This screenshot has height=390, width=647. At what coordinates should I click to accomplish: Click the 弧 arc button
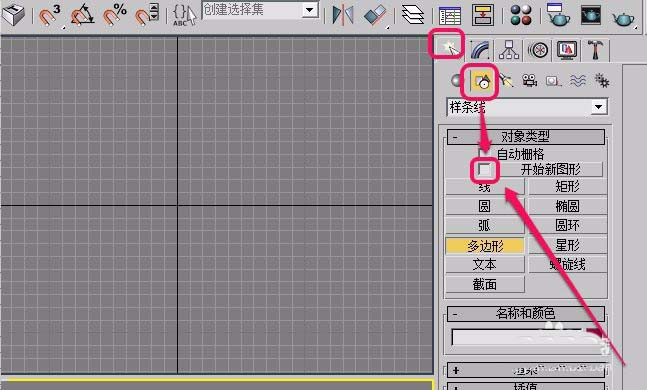click(x=485, y=225)
